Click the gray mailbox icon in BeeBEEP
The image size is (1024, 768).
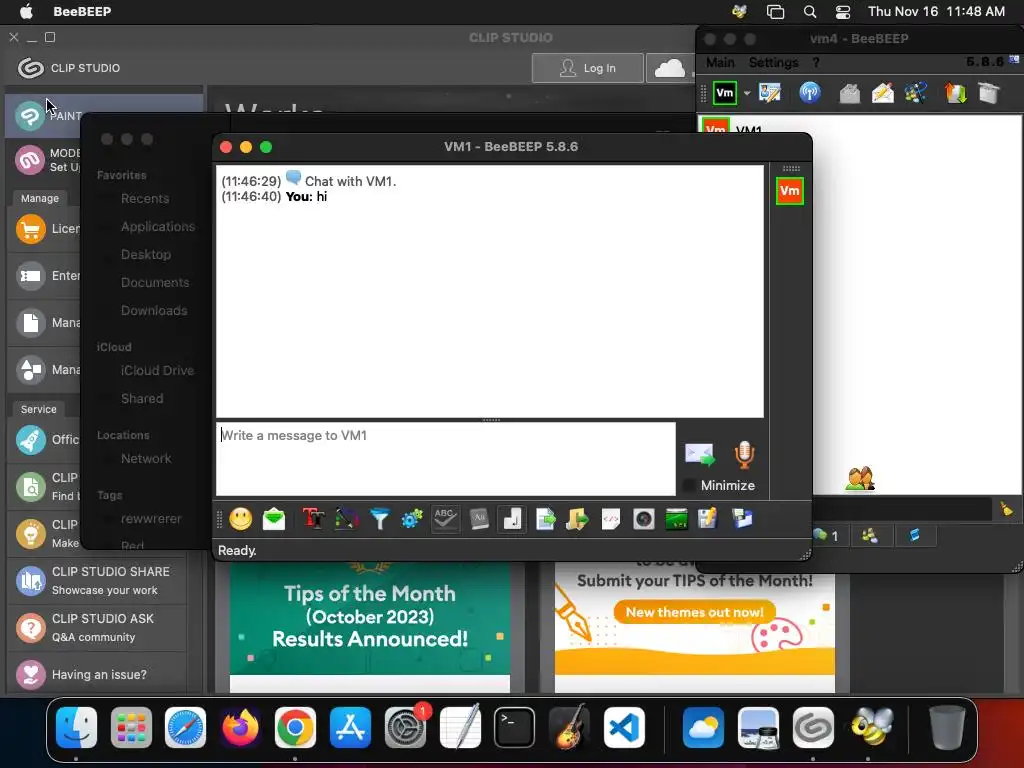(x=850, y=93)
